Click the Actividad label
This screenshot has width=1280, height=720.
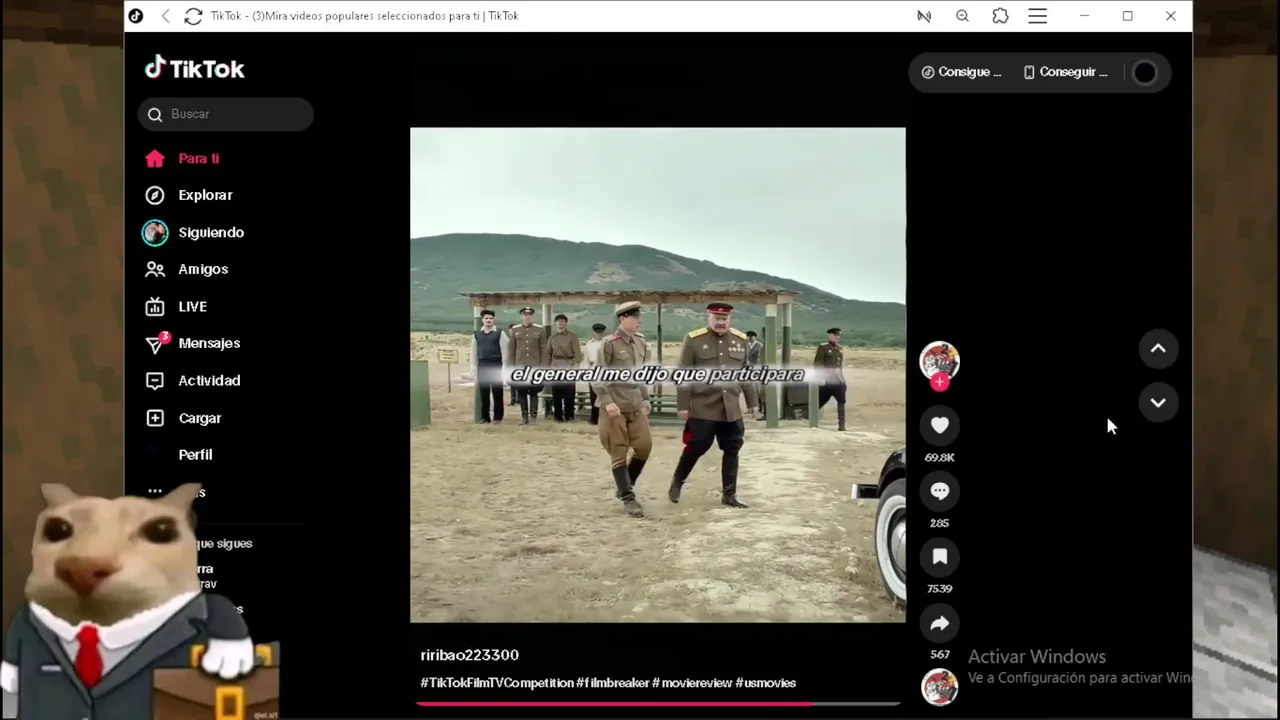coord(209,380)
